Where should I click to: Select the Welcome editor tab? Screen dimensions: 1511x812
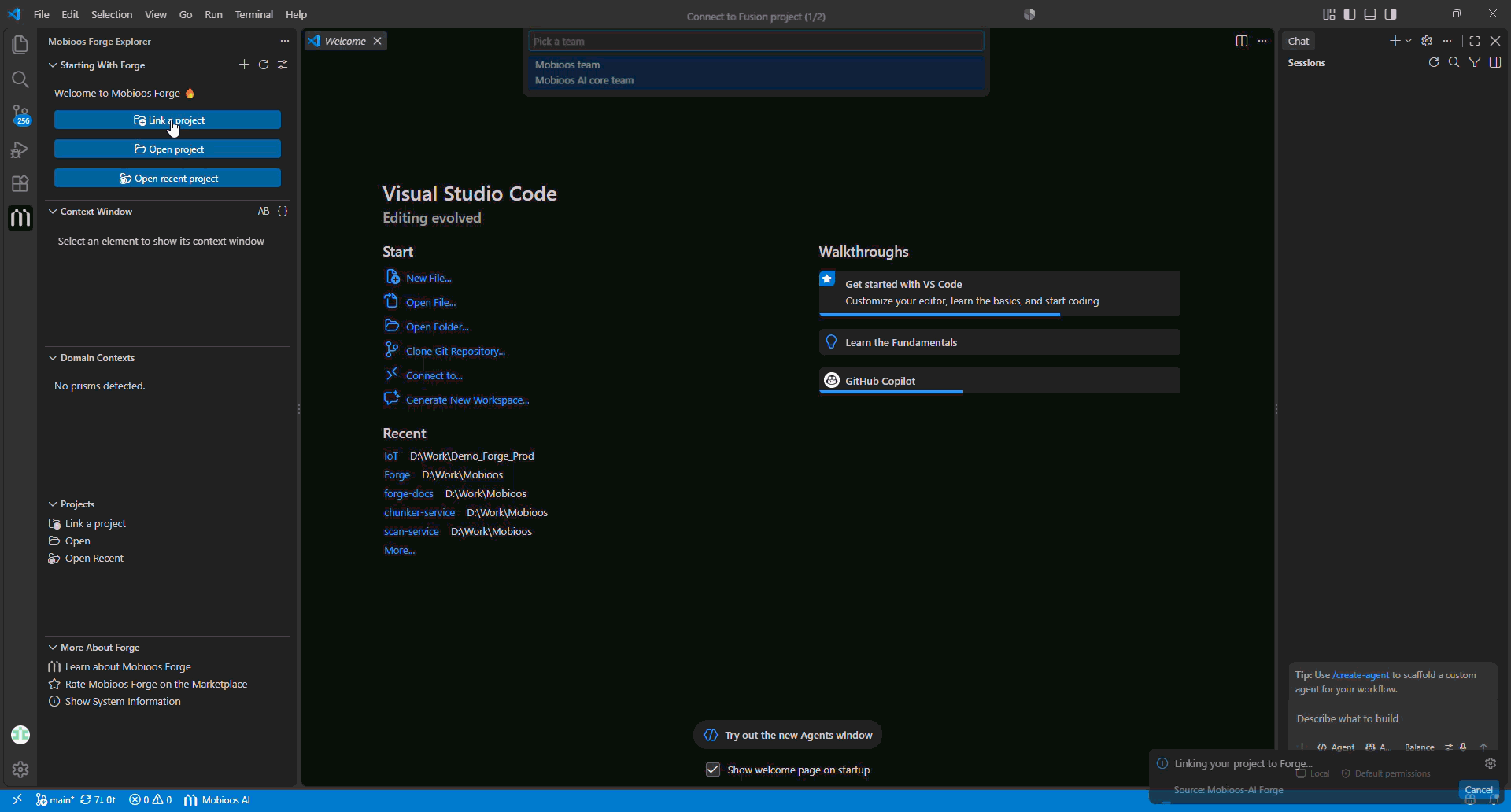pyautogui.click(x=345, y=41)
